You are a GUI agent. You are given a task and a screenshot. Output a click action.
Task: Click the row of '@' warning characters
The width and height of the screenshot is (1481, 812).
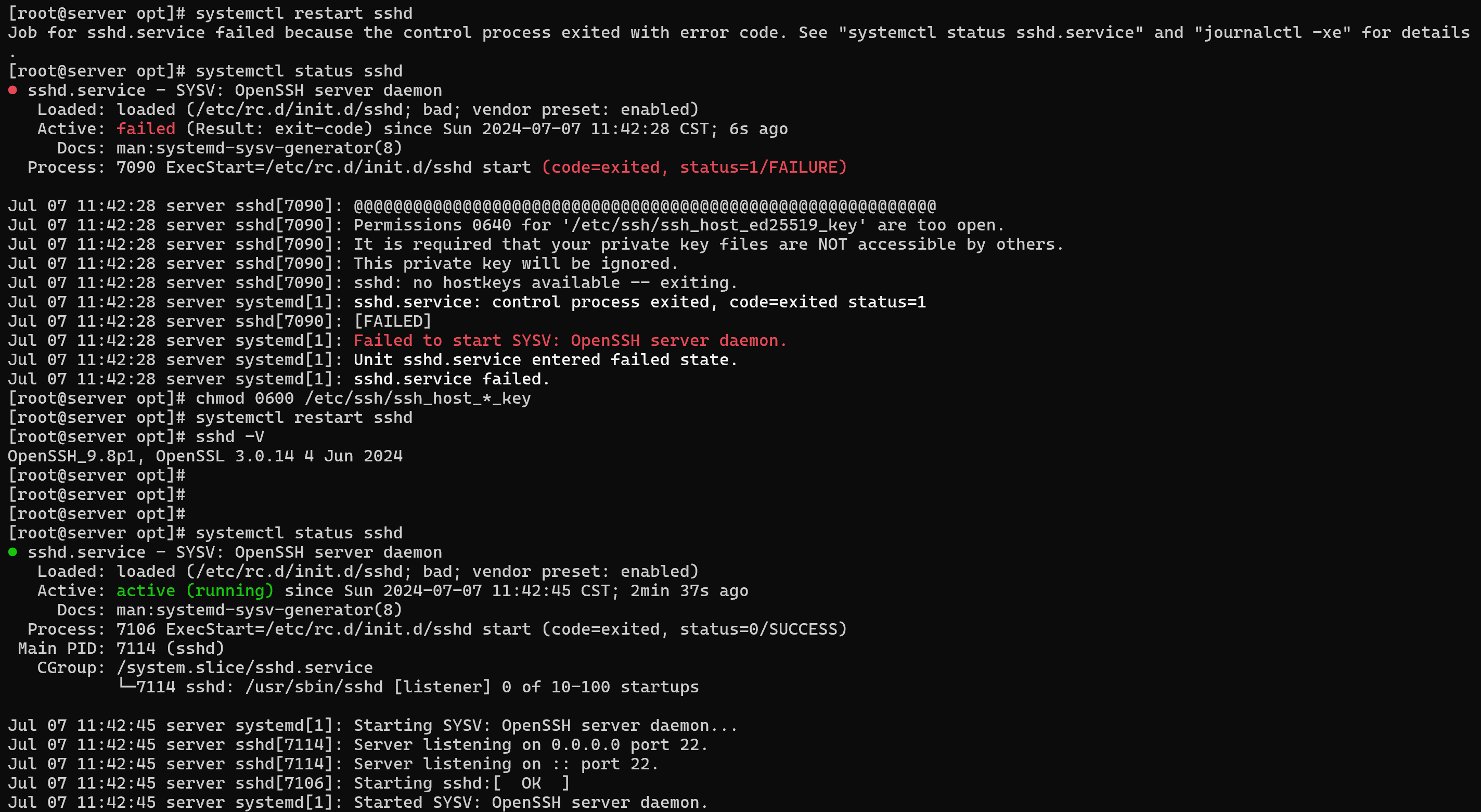[645, 206]
